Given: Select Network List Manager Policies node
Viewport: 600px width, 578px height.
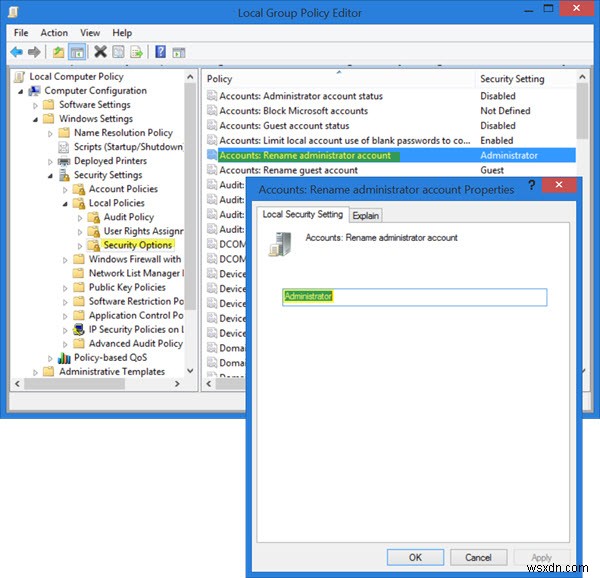Looking at the screenshot, I should coord(136,273).
